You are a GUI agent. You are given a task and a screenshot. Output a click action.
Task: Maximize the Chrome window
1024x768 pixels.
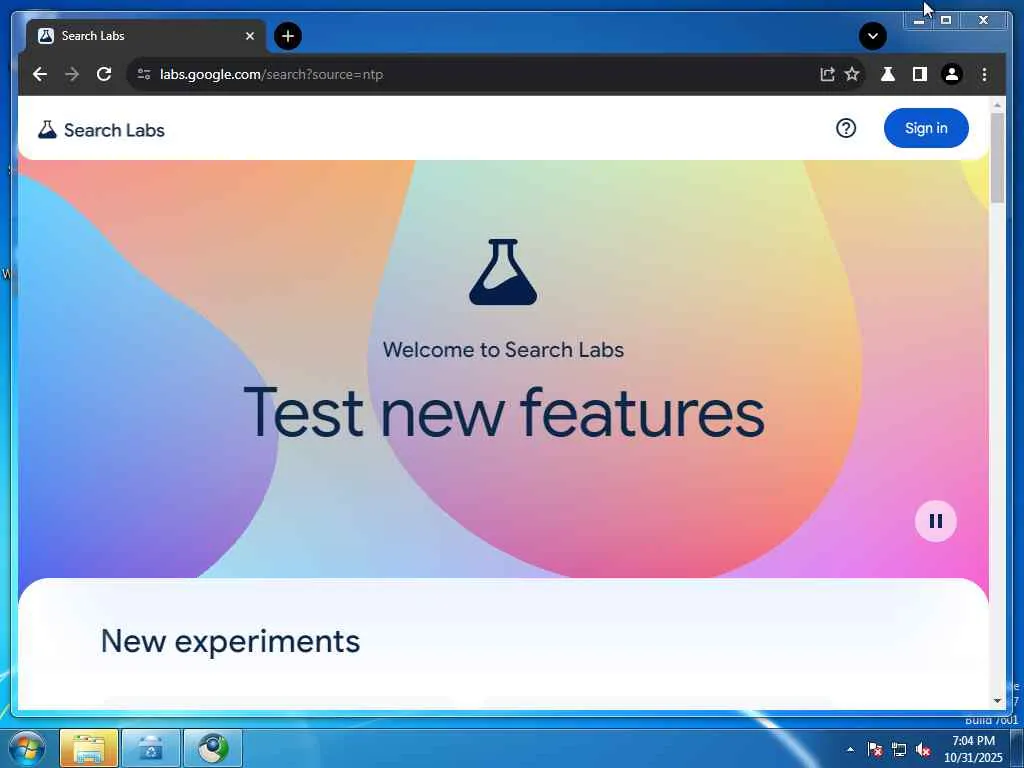click(946, 20)
